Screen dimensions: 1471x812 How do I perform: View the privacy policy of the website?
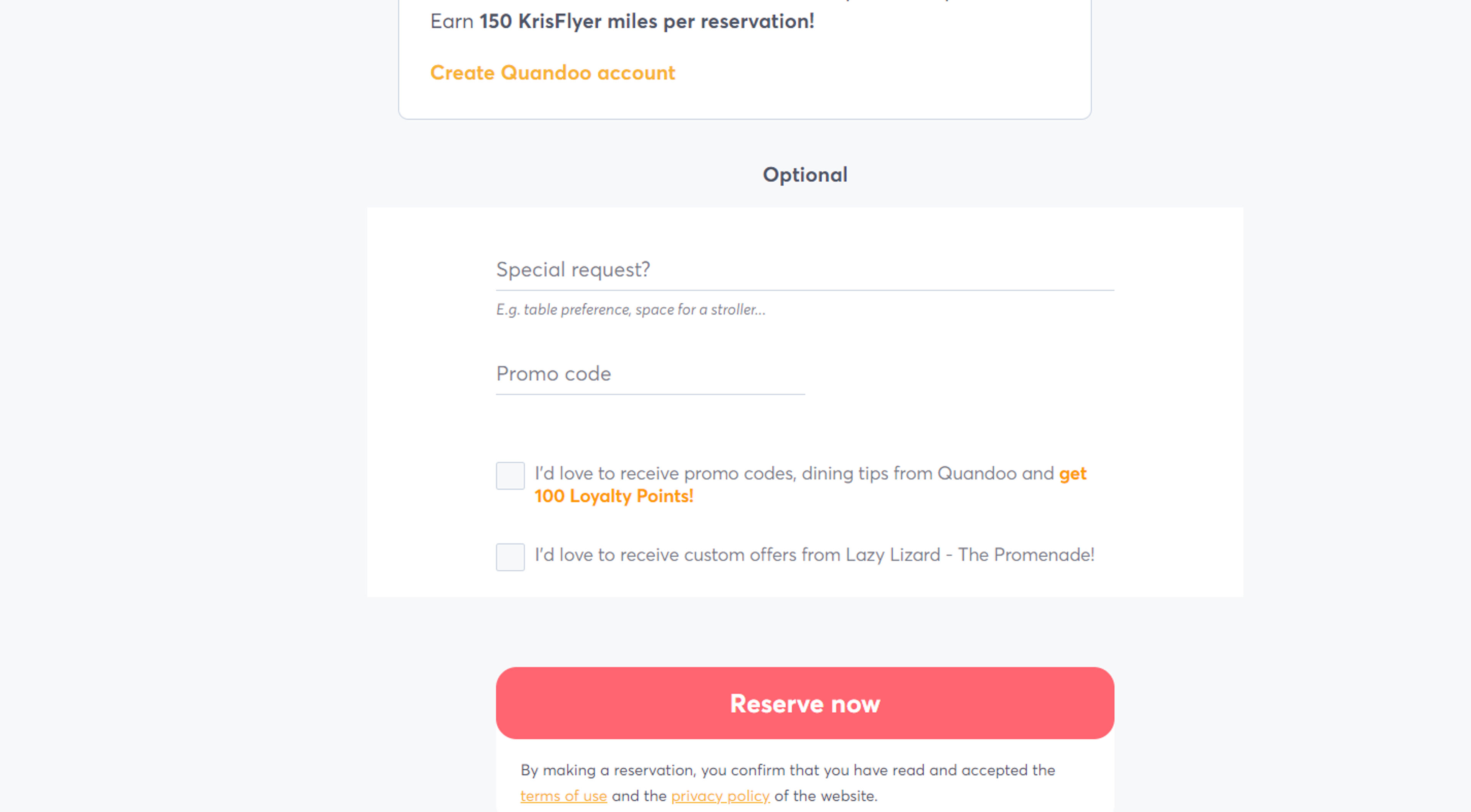pos(720,796)
